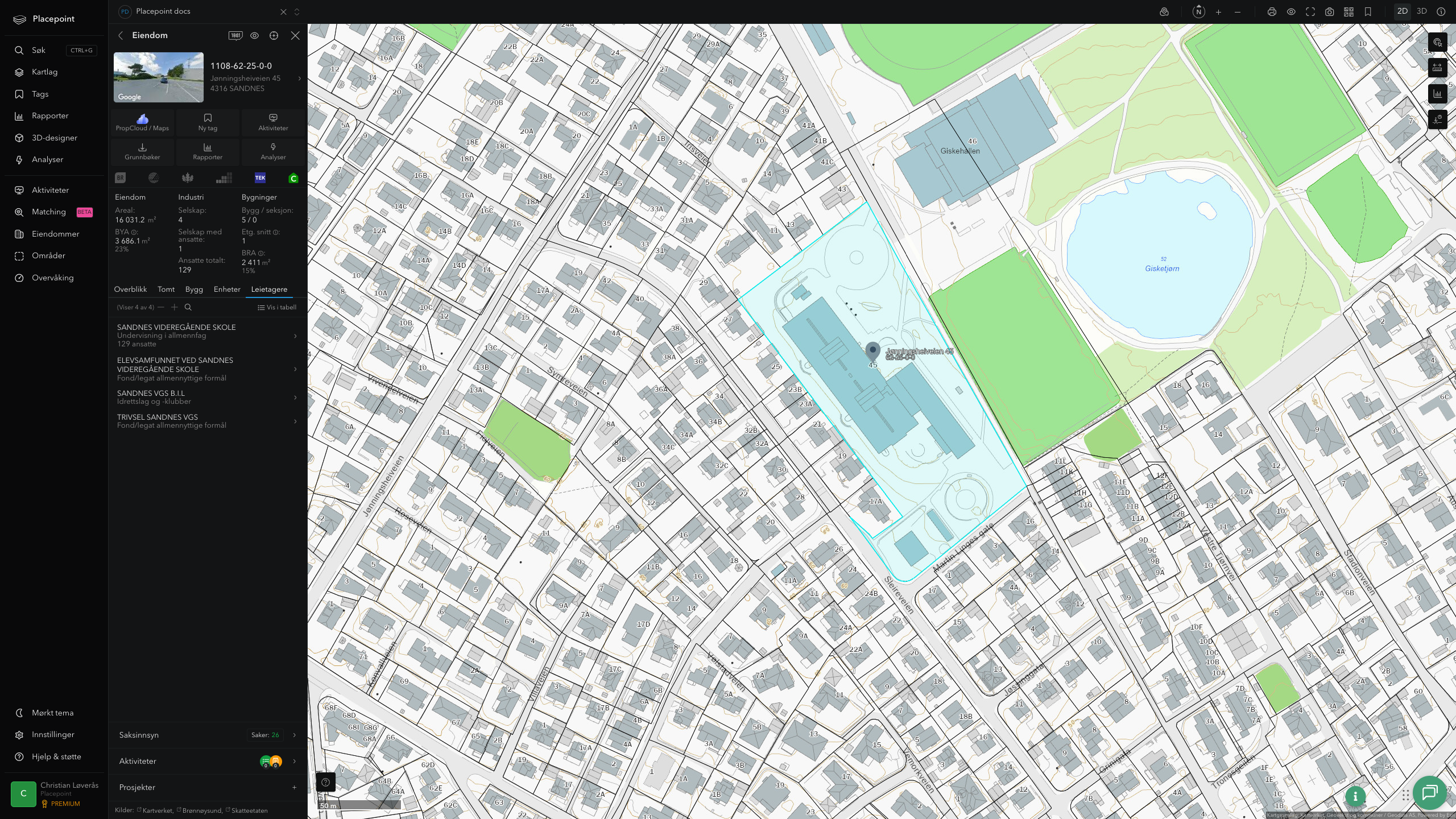Open address details chevron for Jønningsheiveien 45
Viewport: 1456px width, 819px height.
pos(299,78)
